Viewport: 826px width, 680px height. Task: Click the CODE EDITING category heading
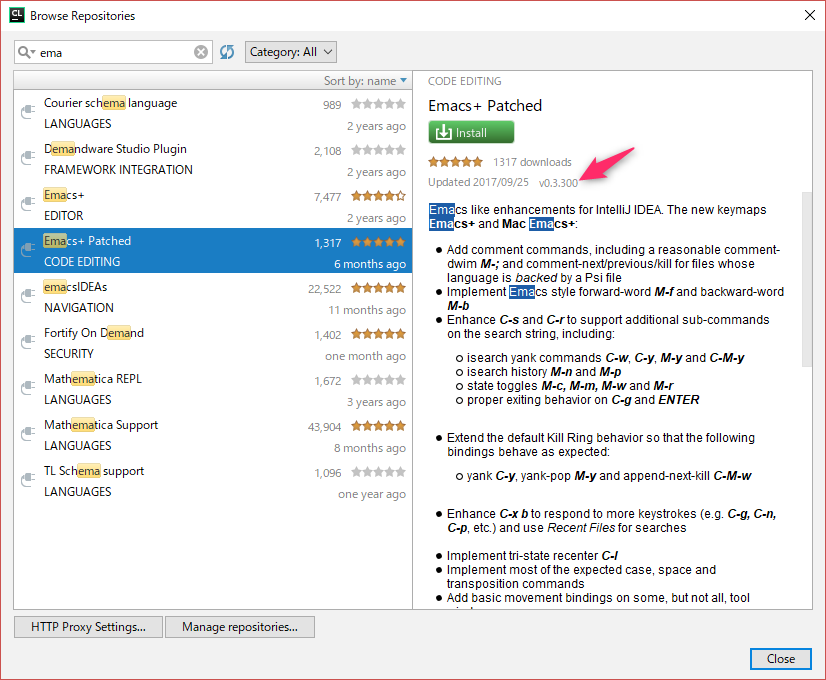465,81
